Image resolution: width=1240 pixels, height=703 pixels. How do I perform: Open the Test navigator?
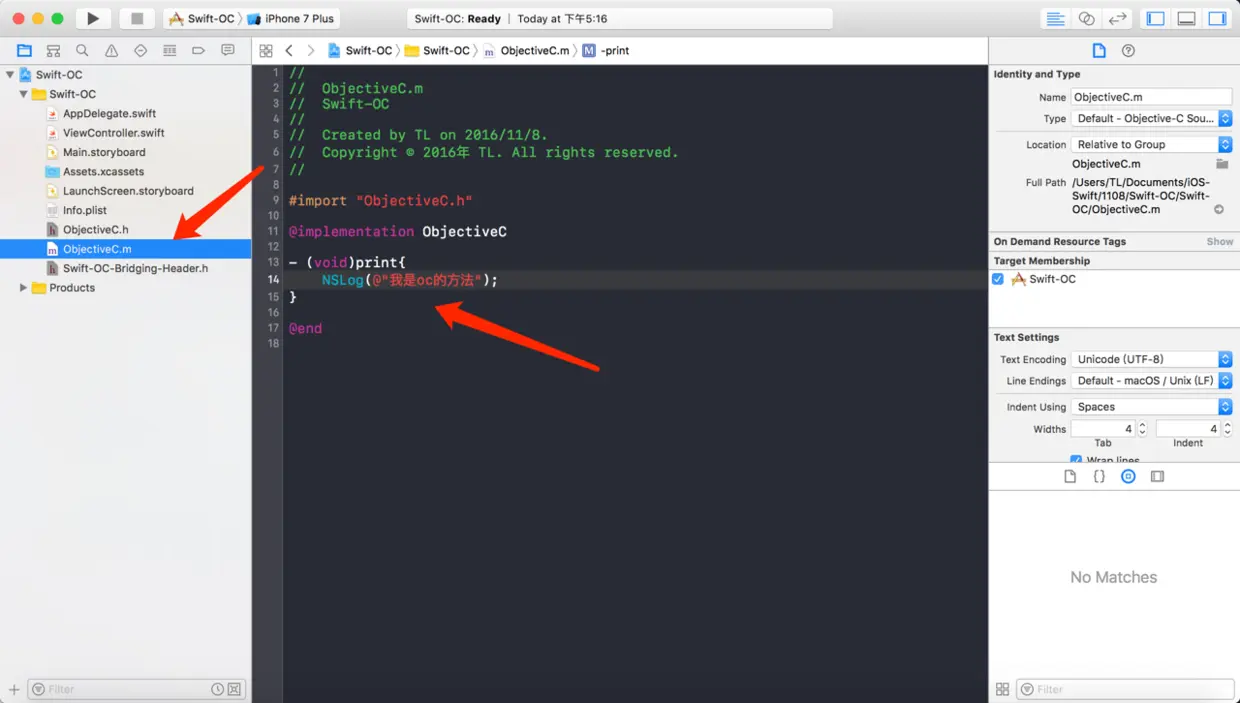click(x=140, y=50)
